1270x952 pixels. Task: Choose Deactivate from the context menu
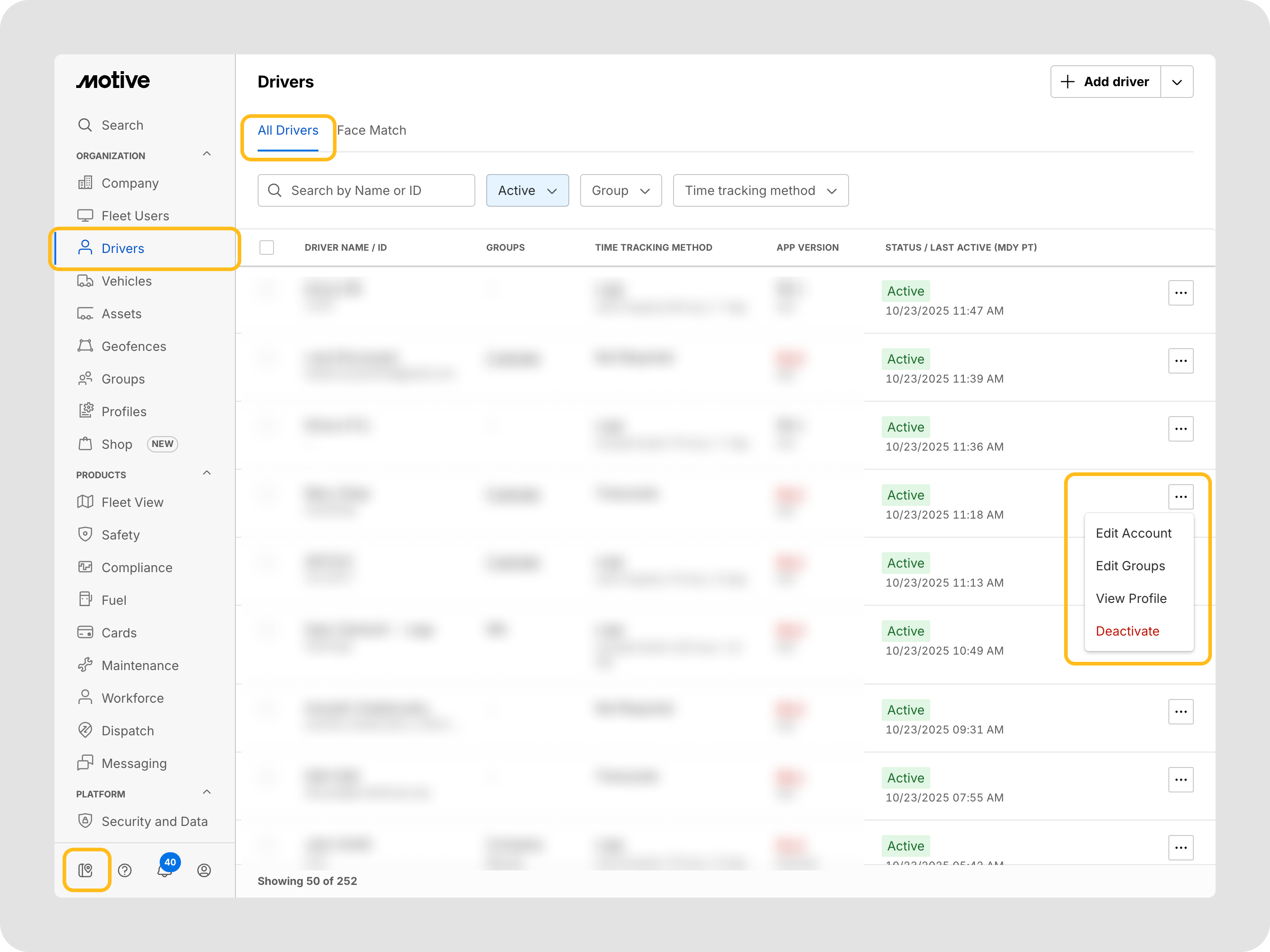coord(1127,631)
